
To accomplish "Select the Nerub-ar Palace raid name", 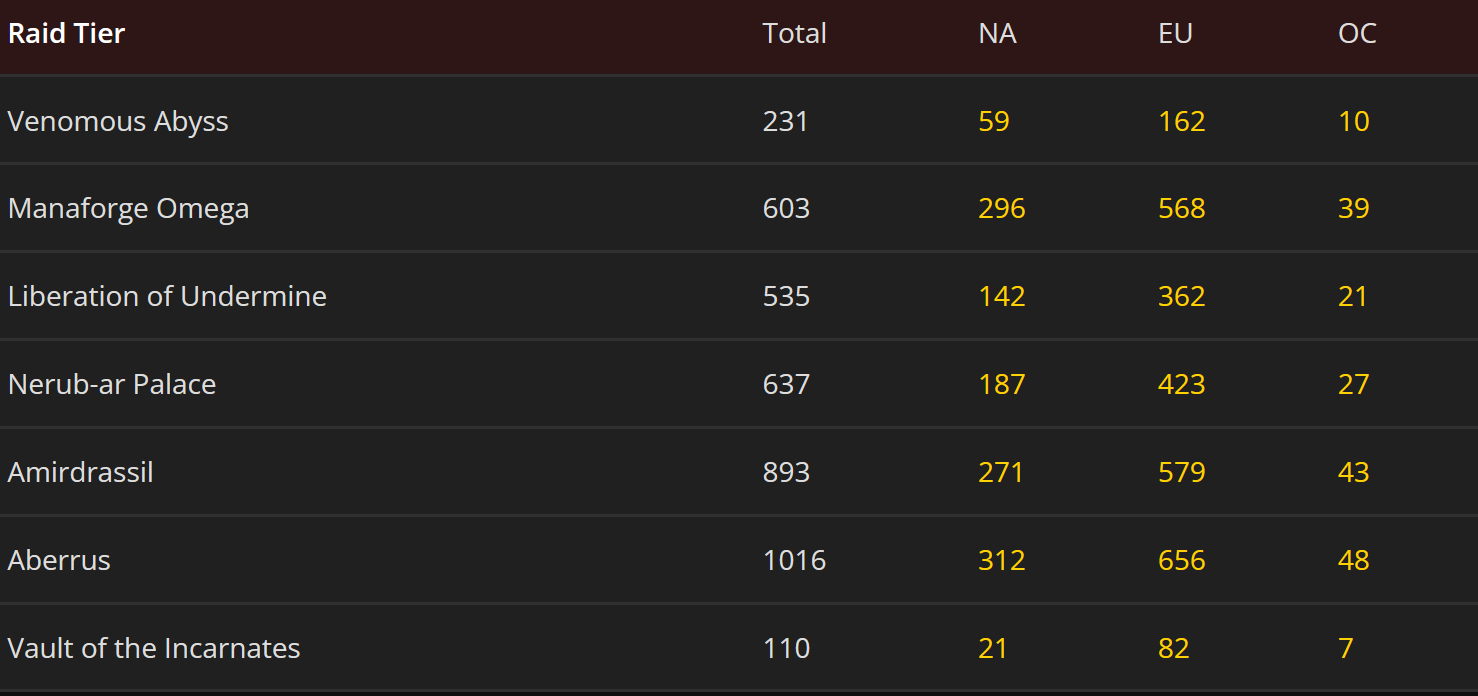I will (112, 384).
